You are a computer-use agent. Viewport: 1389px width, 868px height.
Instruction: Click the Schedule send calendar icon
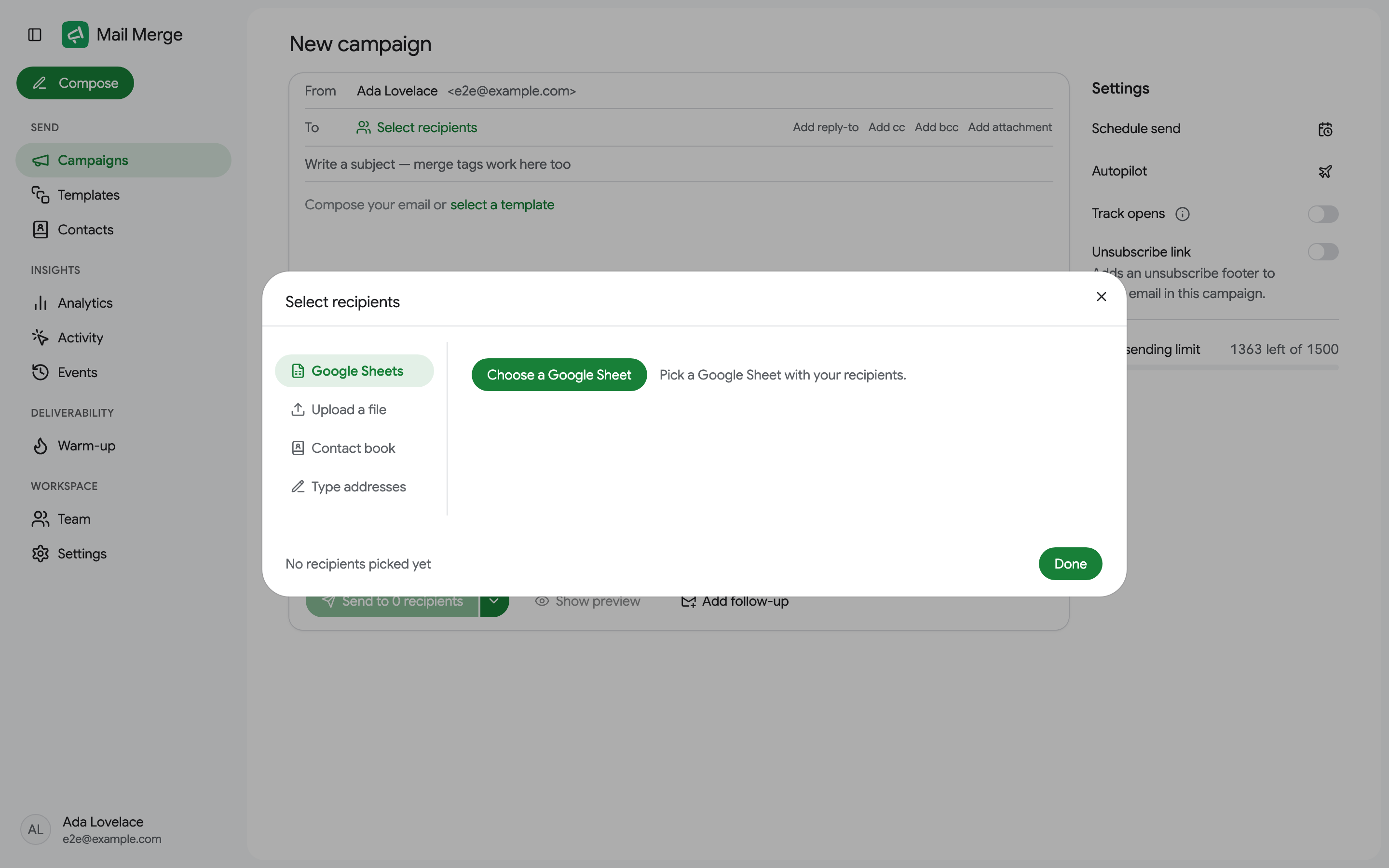tap(1325, 129)
